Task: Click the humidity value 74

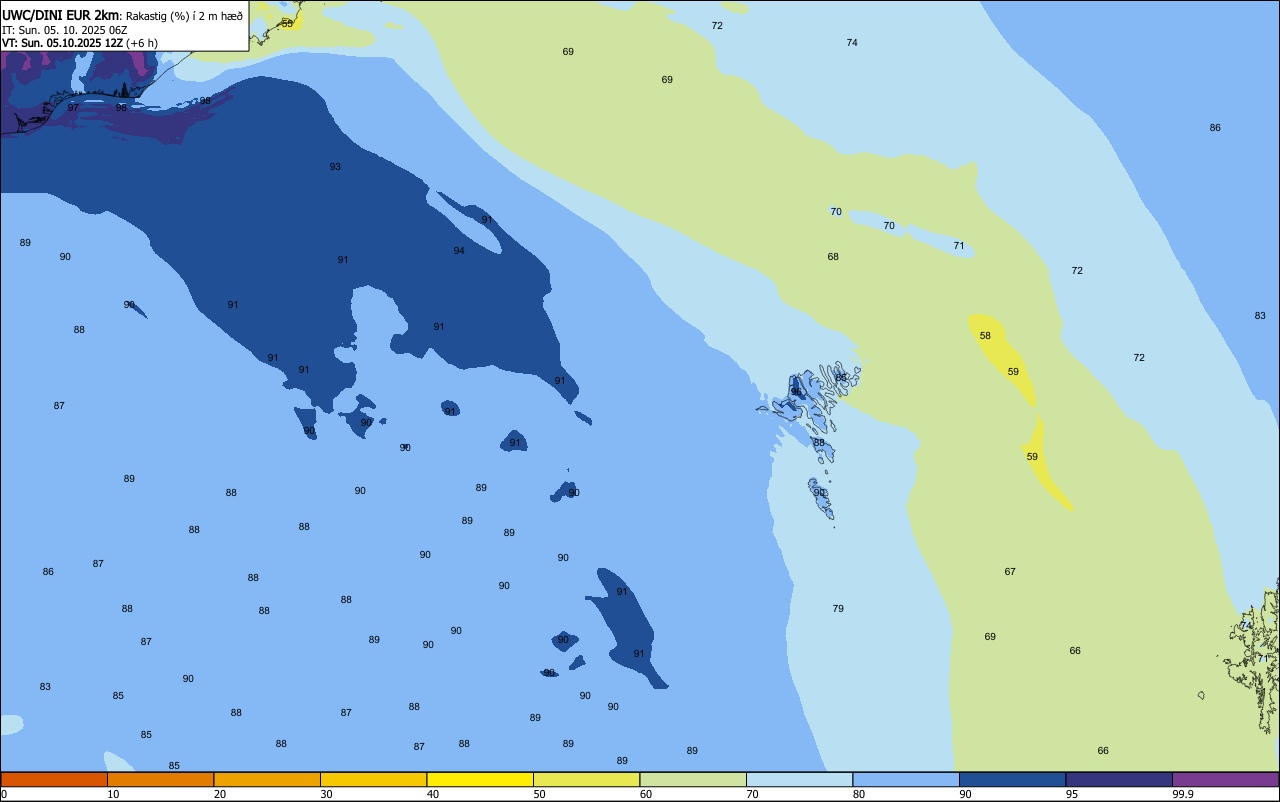Action: coord(852,43)
